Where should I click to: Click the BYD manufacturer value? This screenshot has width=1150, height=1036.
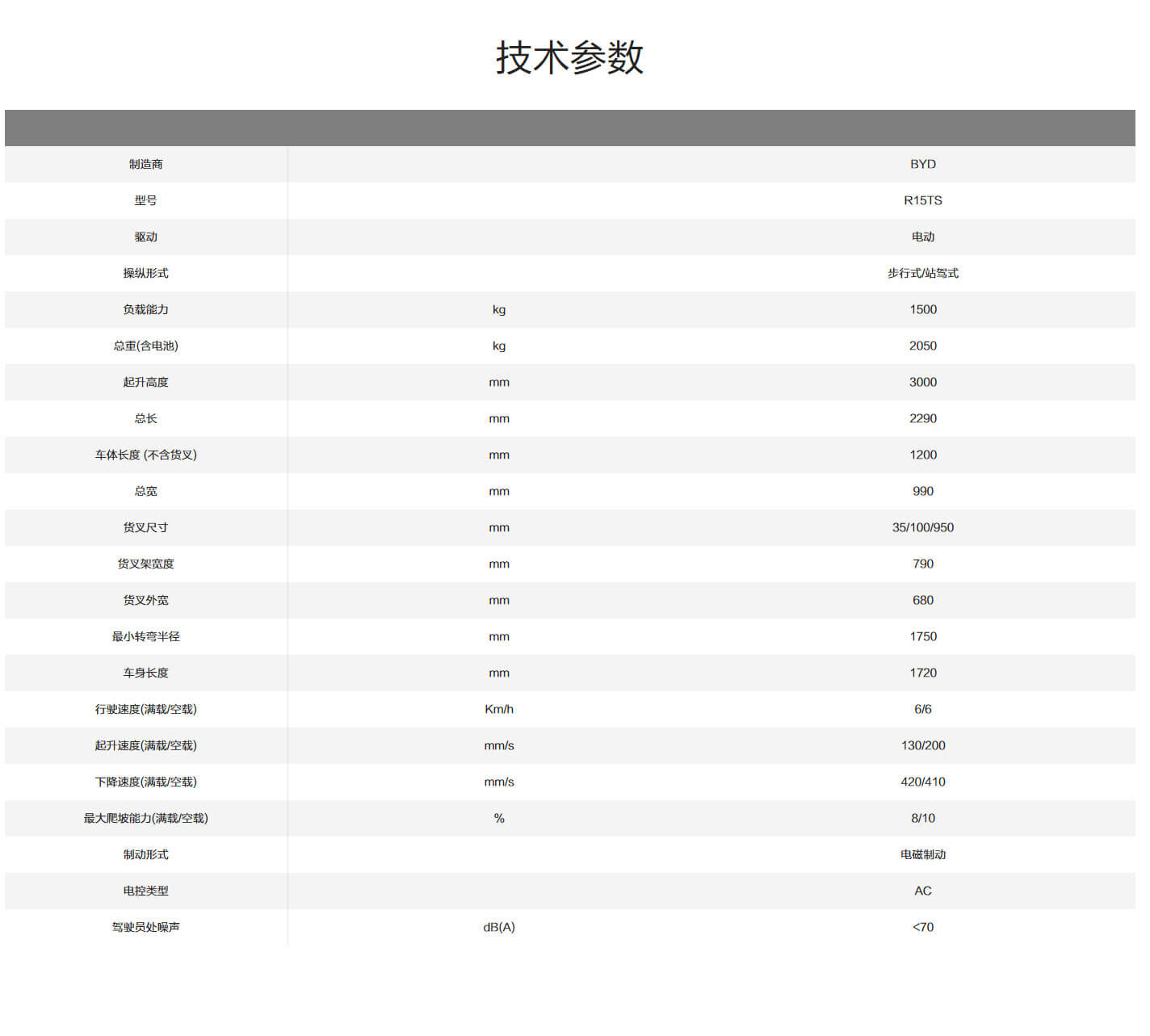click(x=922, y=164)
